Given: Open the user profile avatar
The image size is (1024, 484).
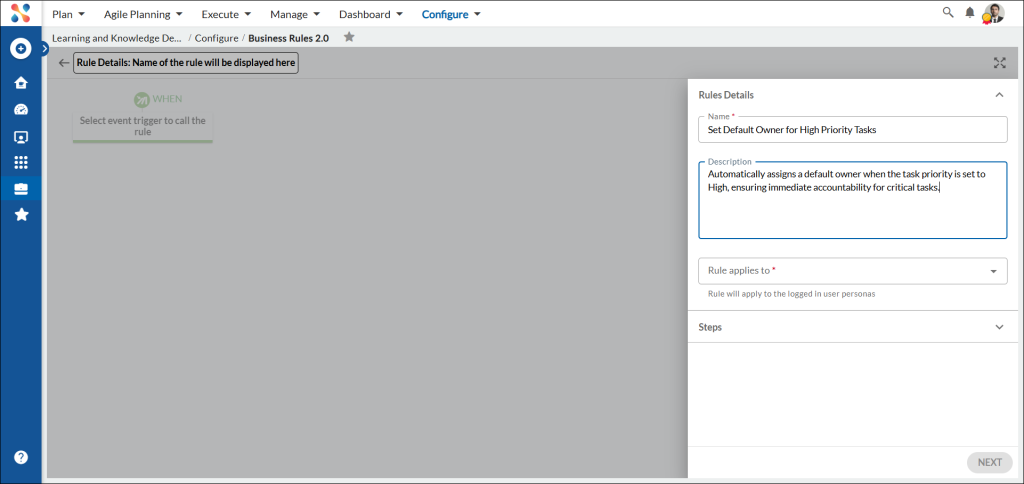Looking at the screenshot, I should click(993, 13).
